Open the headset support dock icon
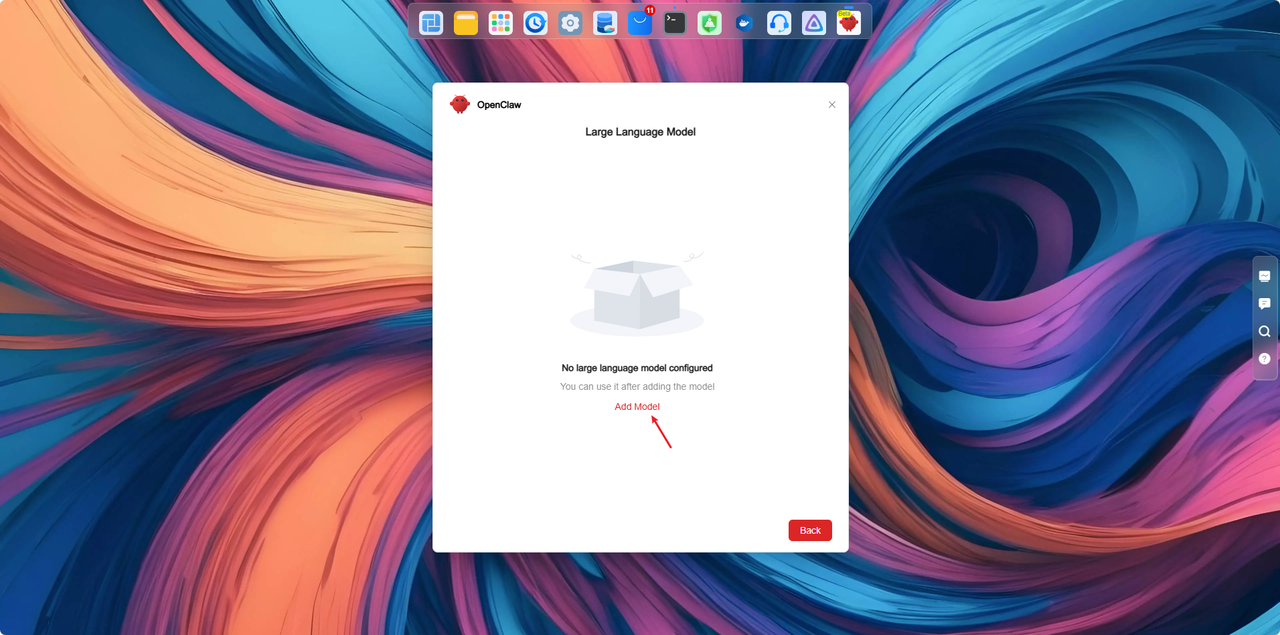This screenshot has width=1280, height=635. coord(779,22)
